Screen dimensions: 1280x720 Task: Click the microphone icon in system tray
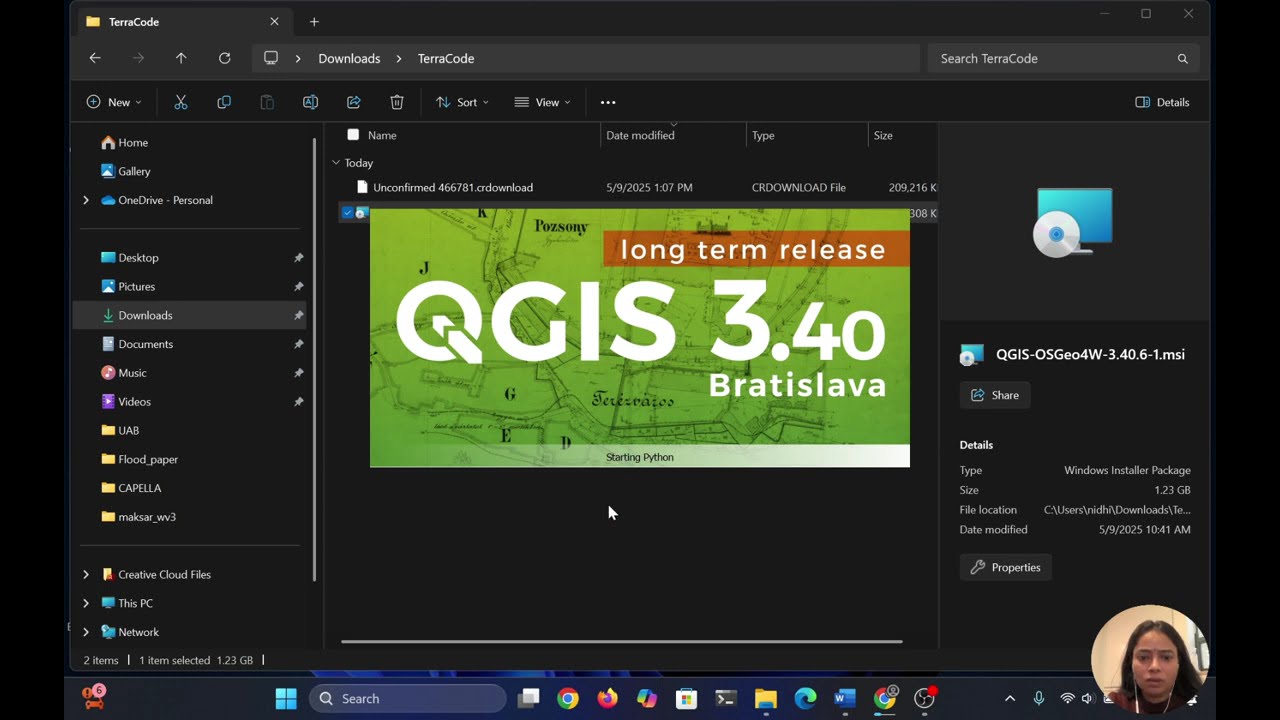click(1039, 698)
